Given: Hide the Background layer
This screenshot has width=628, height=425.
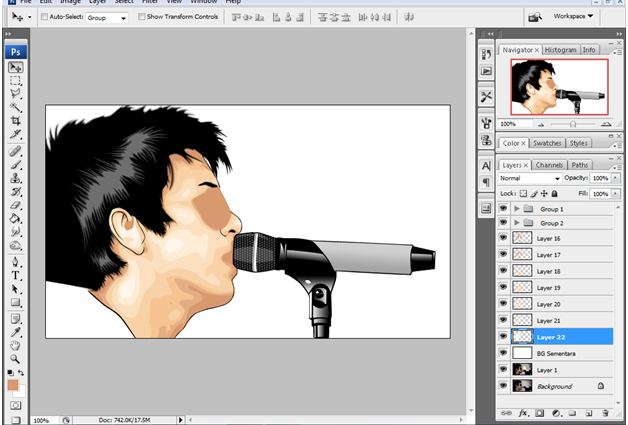Looking at the screenshot, I should pos(503,386).
